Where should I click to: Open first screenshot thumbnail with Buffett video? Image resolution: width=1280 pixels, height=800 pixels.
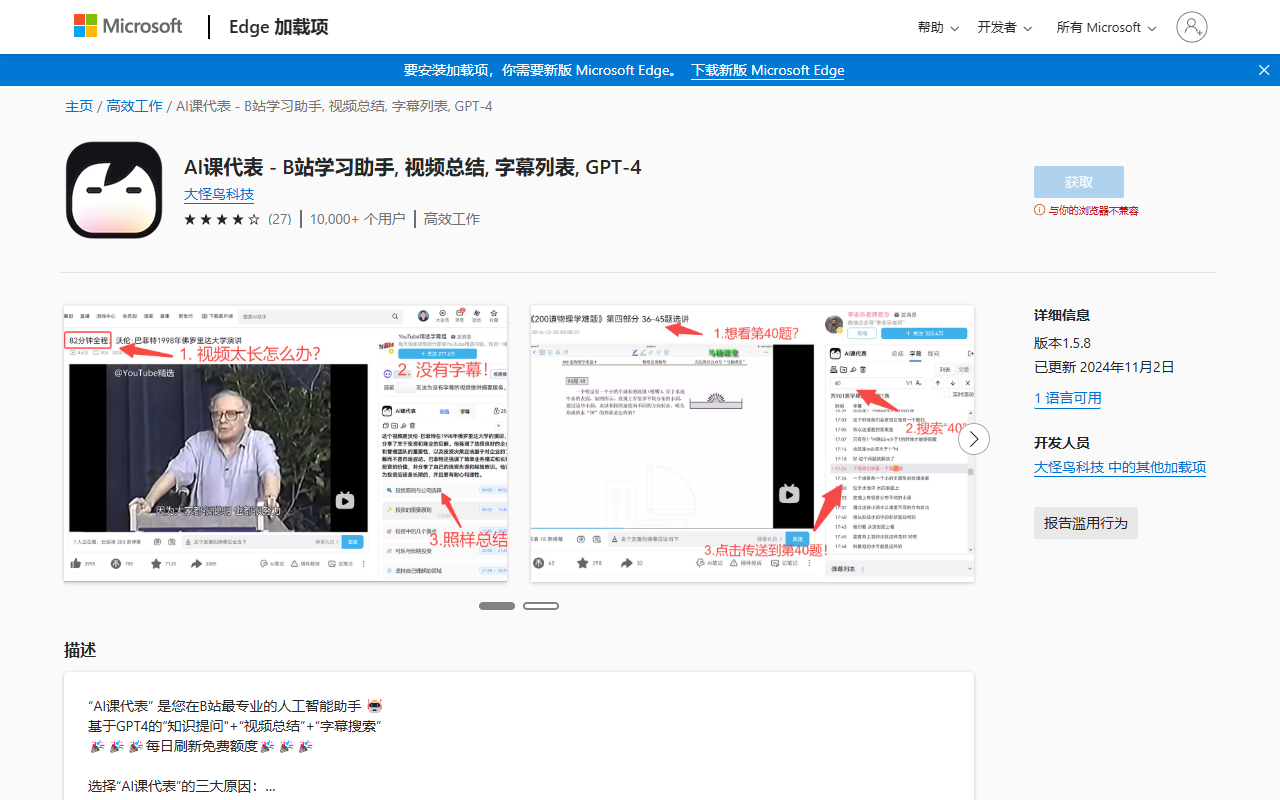(x=286, y=443)
